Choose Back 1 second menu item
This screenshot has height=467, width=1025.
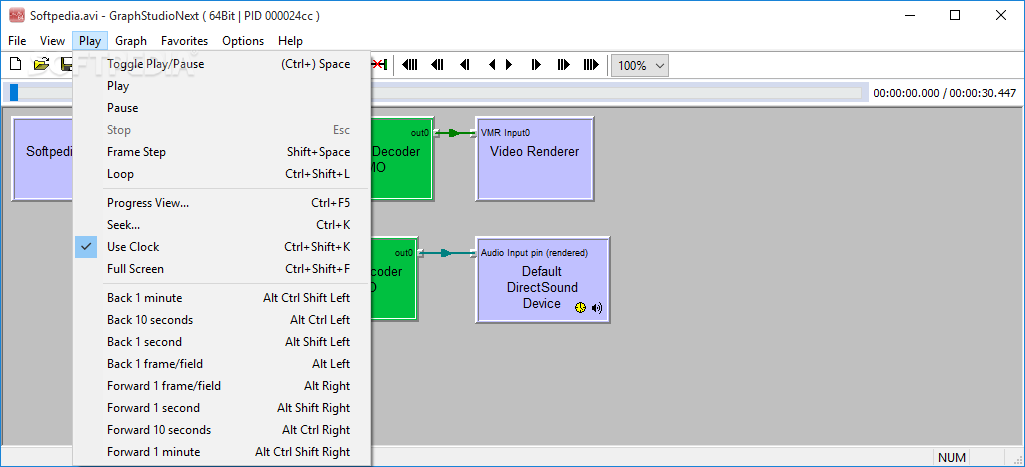tap(222, 341)
